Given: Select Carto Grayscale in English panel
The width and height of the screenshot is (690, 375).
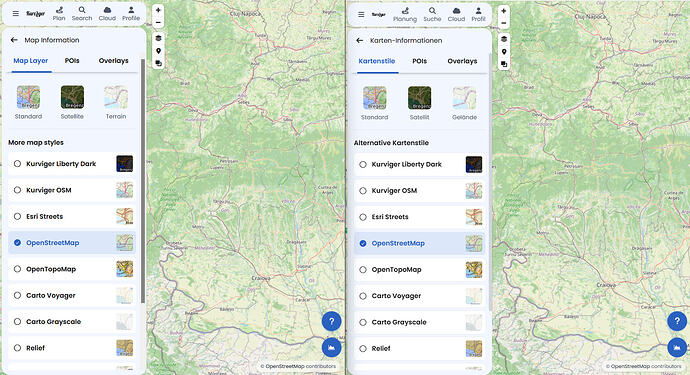Looking at the screenshot, I should (72, 322).
